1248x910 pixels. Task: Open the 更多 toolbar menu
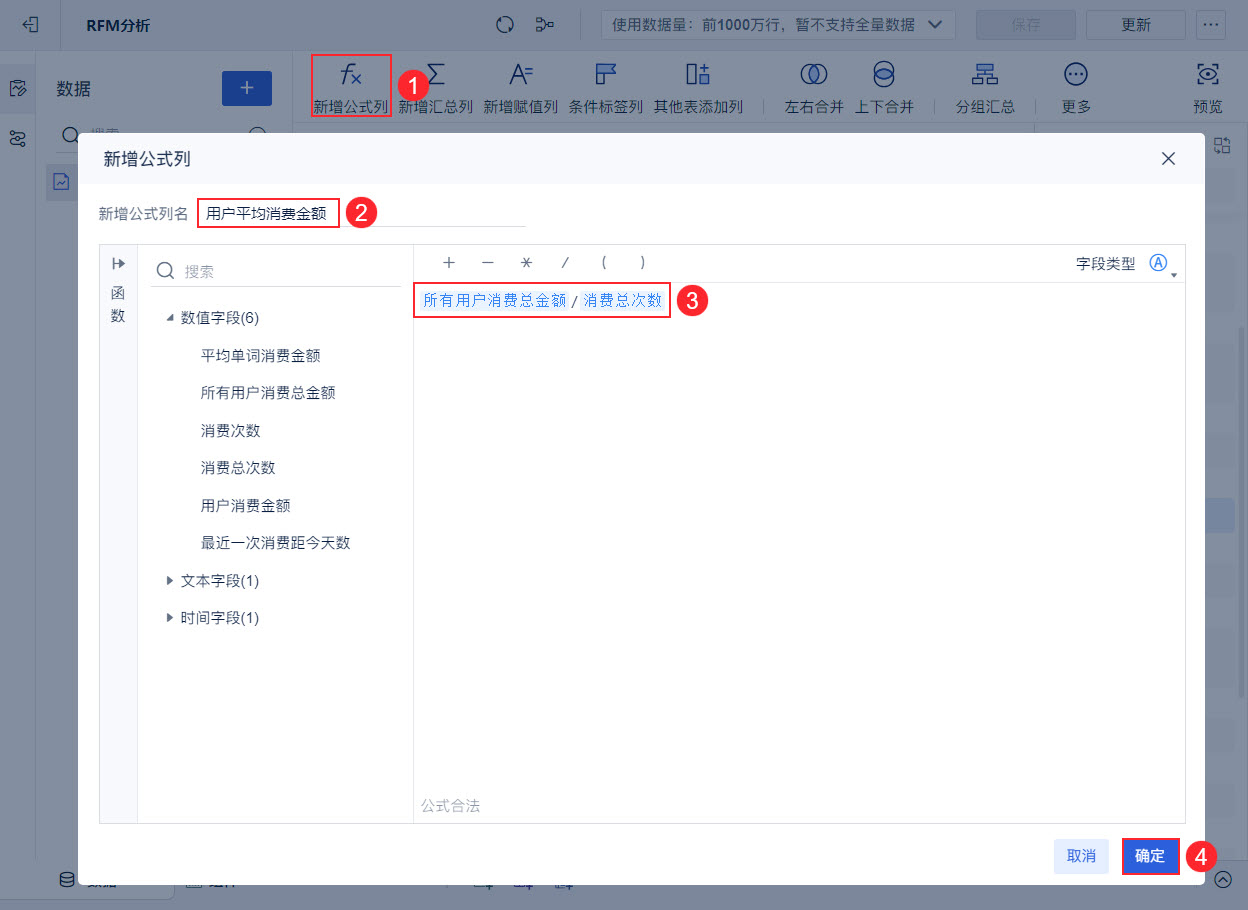(x=1076, y=74)
